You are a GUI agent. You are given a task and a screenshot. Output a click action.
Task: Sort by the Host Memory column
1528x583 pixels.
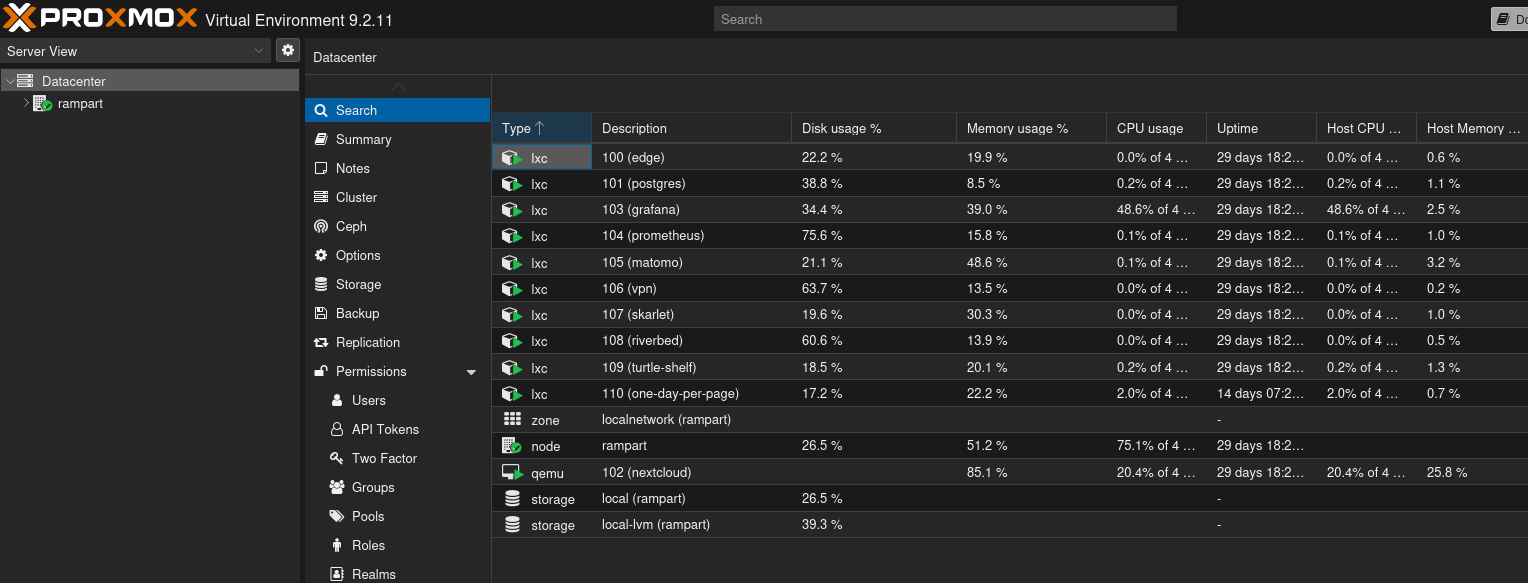pyautogui.click(x=1472, y=128)
